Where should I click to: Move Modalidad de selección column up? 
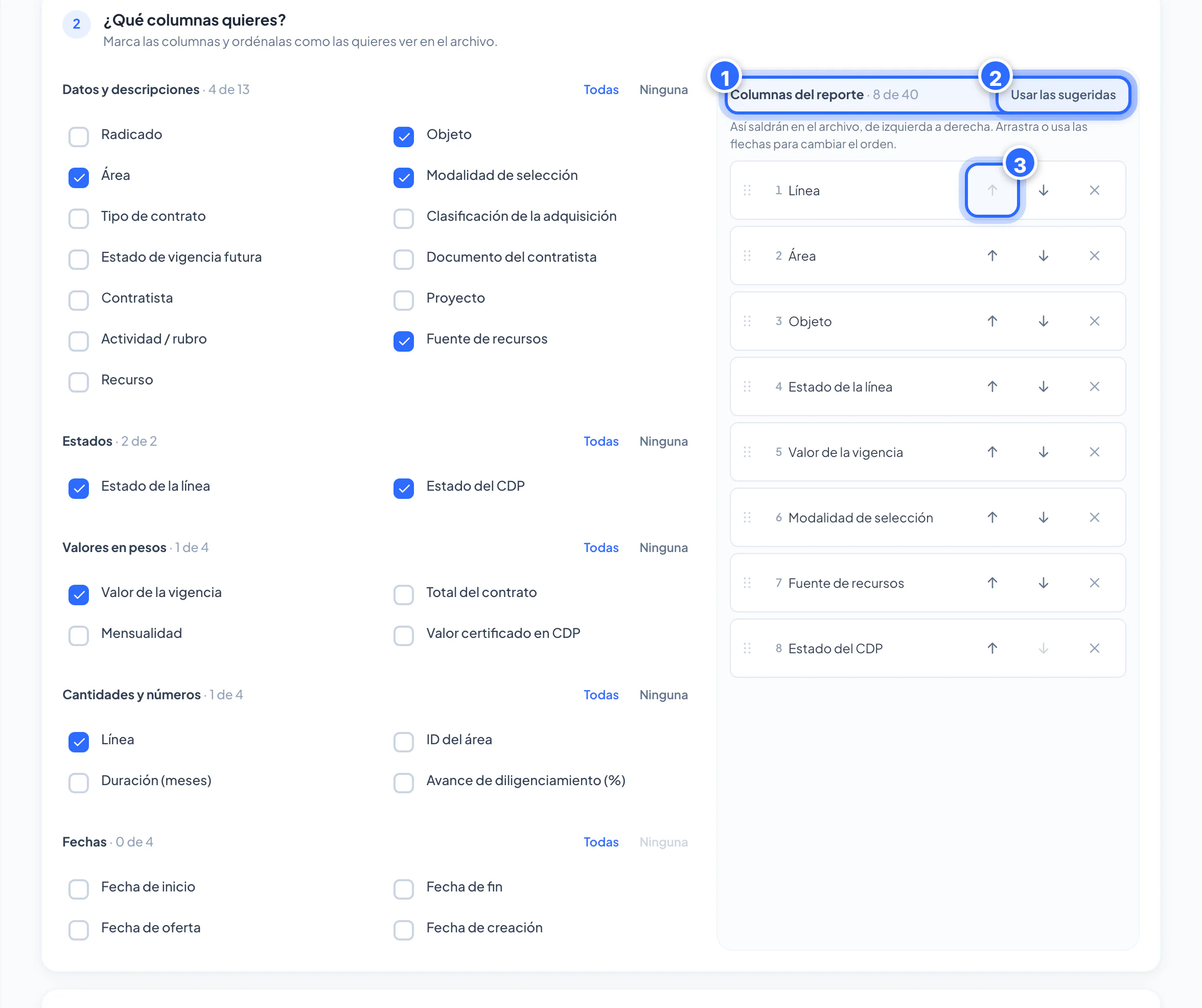992,517
